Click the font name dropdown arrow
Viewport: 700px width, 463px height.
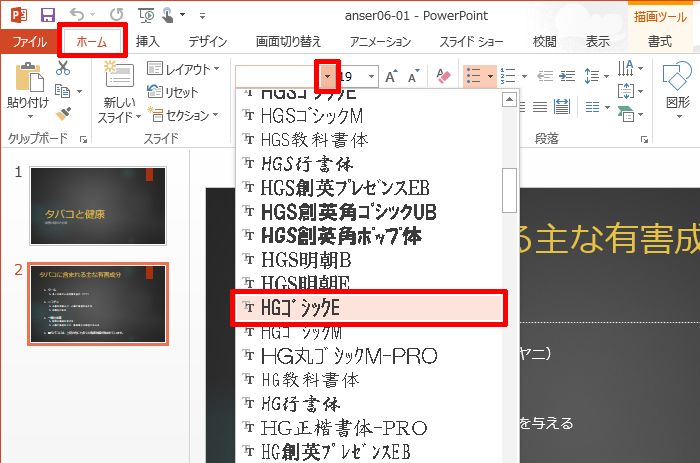(327, 76)
